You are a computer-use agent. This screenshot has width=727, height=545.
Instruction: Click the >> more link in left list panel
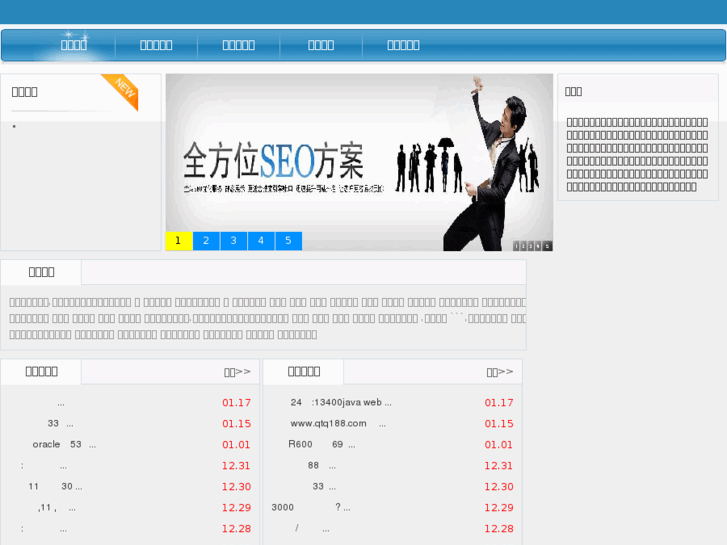237,372
